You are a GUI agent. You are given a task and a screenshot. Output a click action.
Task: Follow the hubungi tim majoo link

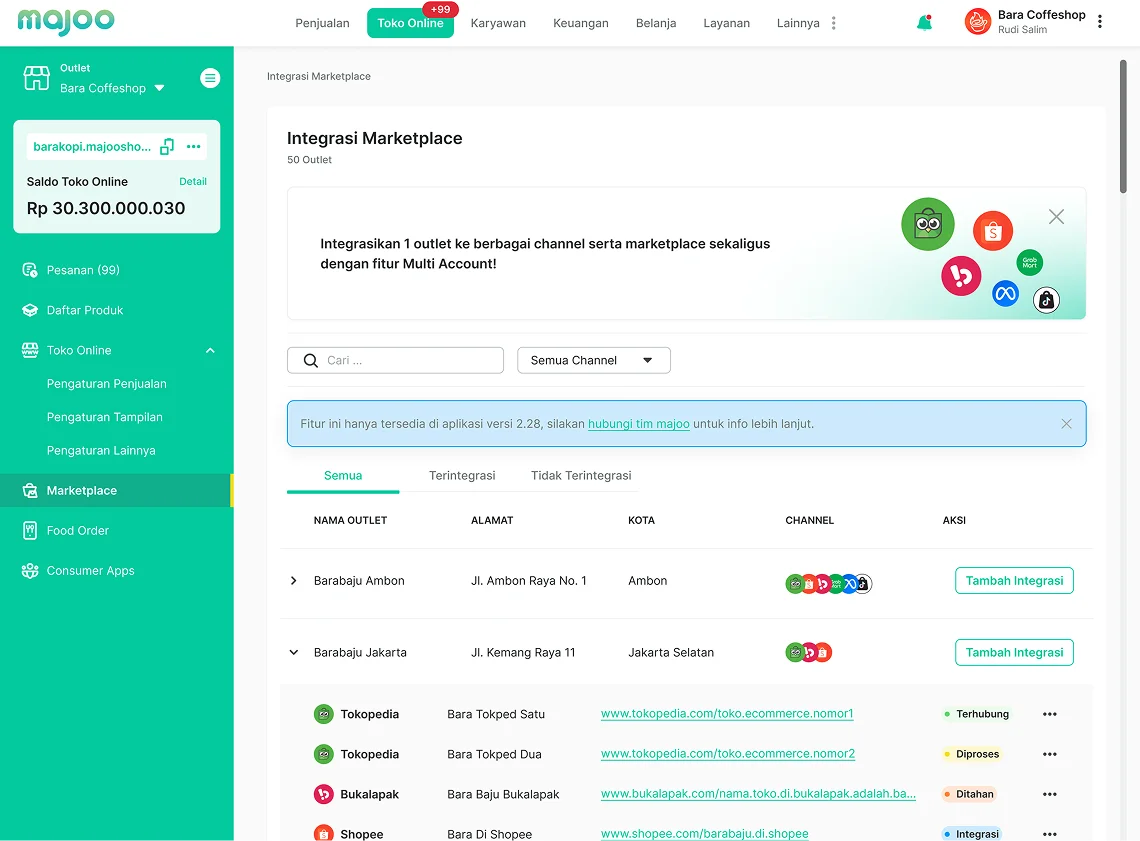pyautogui.click(x=638, y=424)
